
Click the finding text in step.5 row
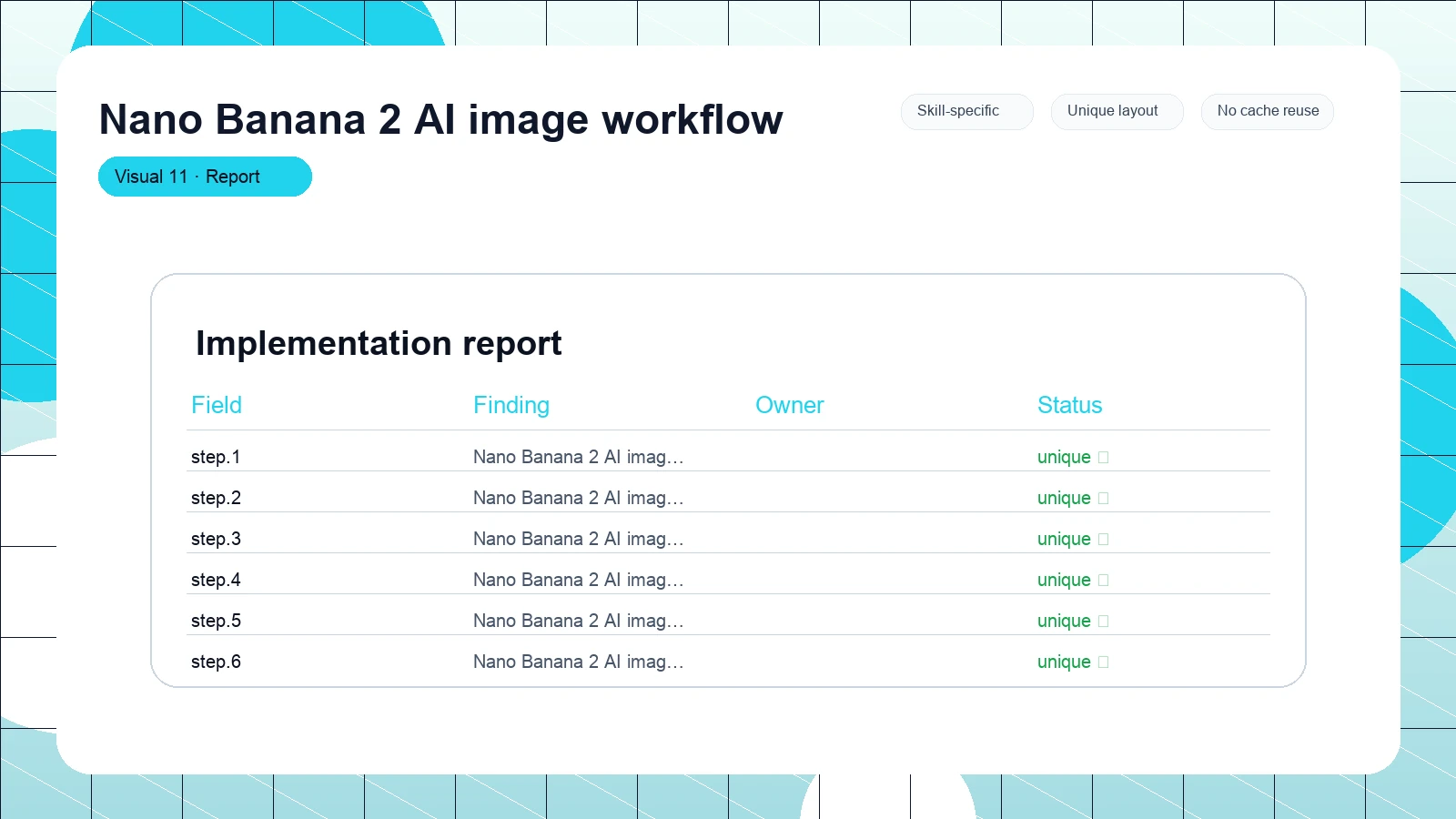click(579, 621)
